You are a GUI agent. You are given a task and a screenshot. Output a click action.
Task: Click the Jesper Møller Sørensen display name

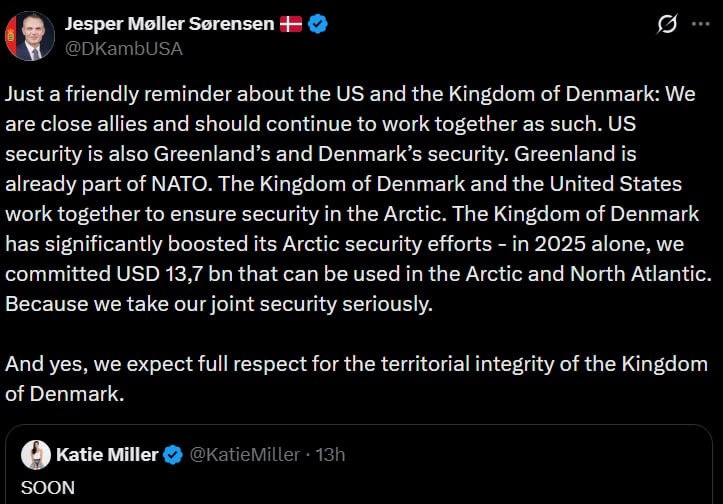pyautogui.click(x=168, y=24)
